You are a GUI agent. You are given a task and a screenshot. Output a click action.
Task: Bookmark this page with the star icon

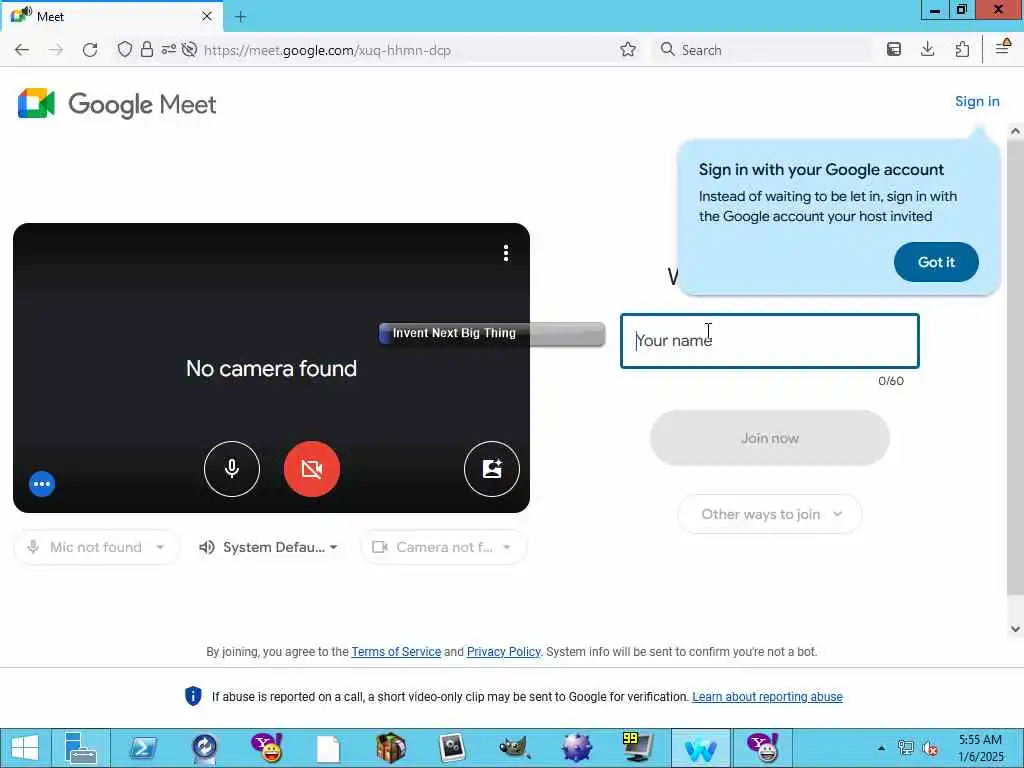pyautogui.click(x=628, y=50)
